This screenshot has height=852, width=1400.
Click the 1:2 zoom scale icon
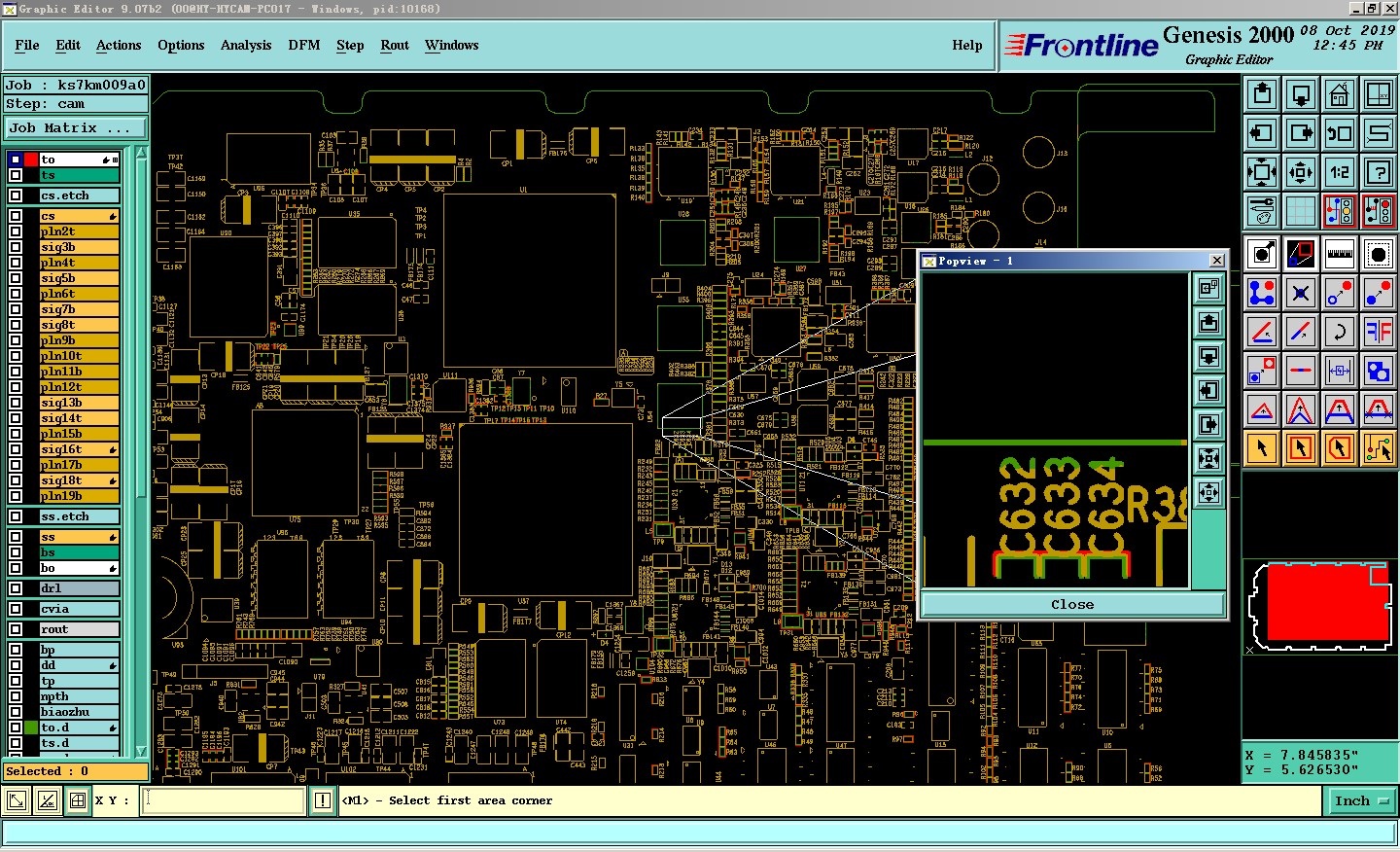coord(1340,172)
